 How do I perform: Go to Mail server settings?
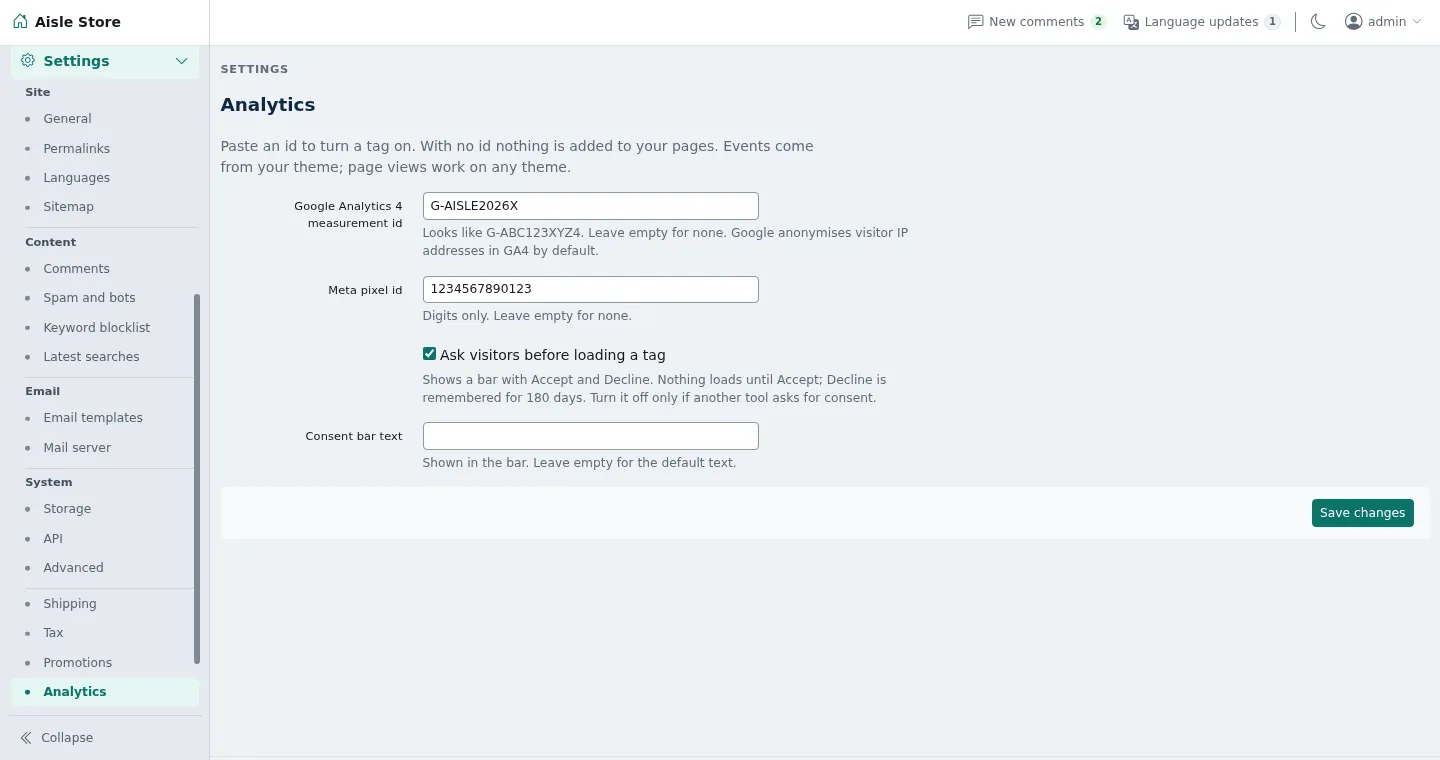(x=77, y=448)
